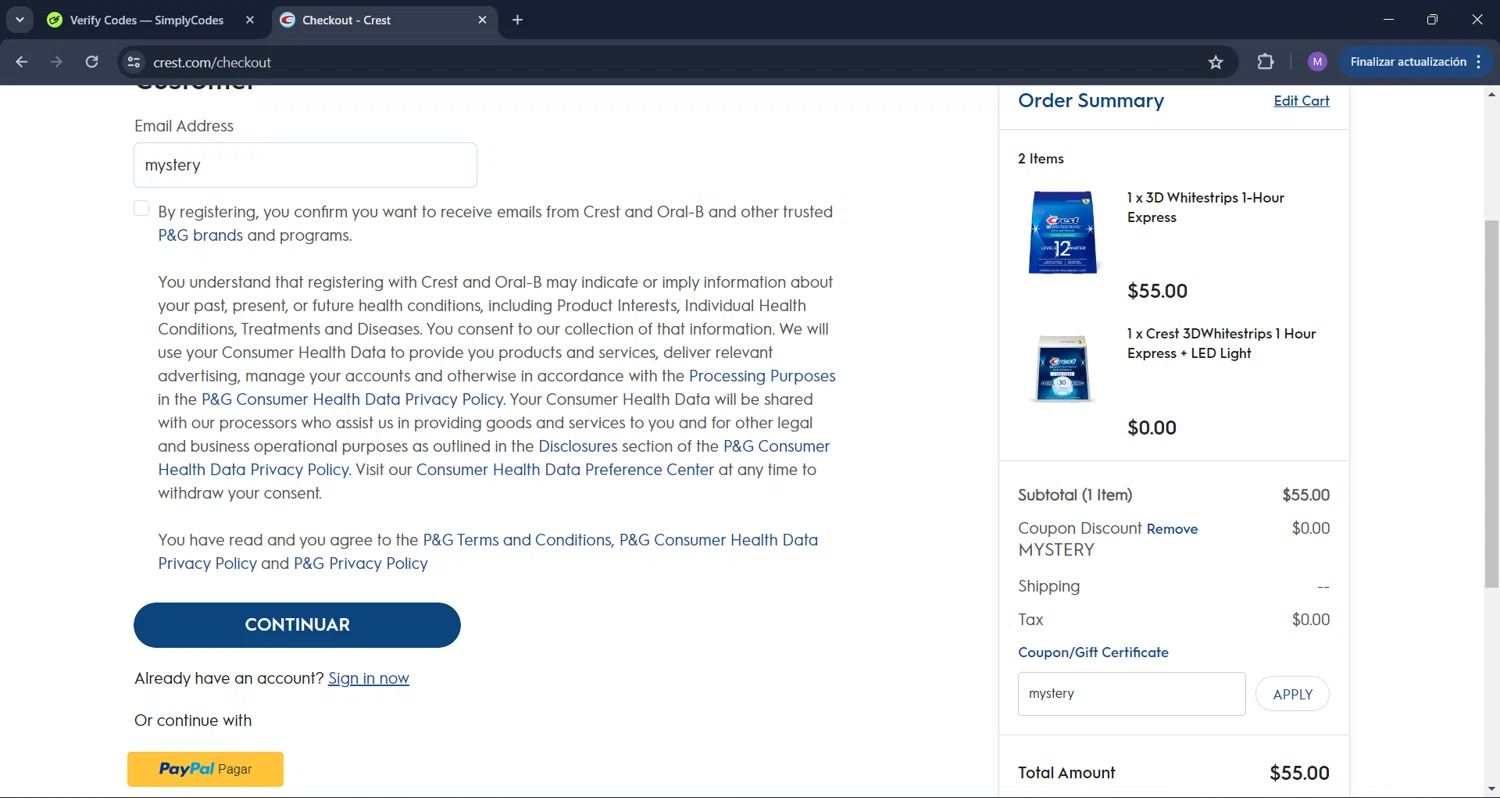Check the email registration consent checkbox
The height and width of the screenshot is (798, 1500).
(141, 208)
